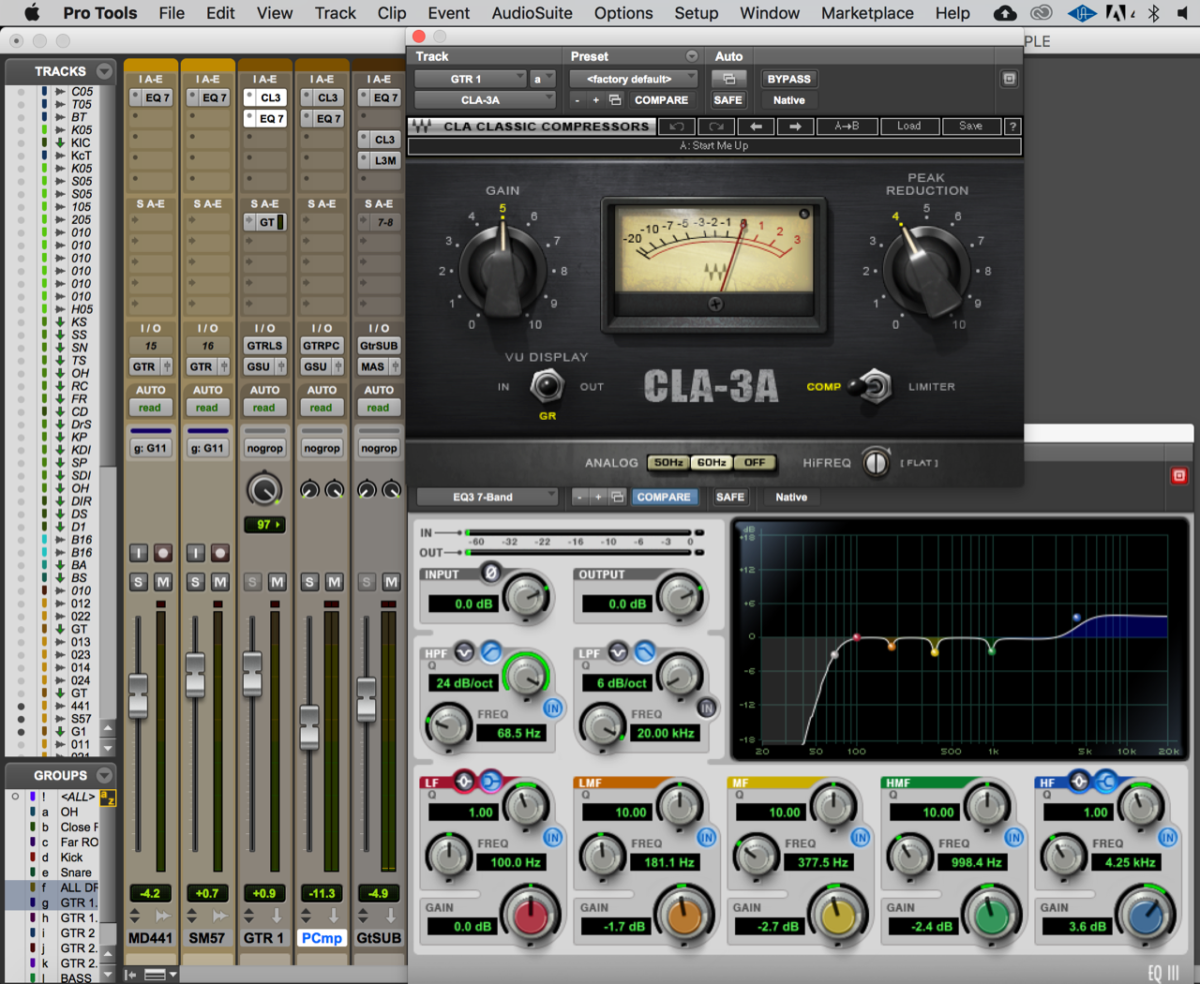This screenshot has height=984, width=1200.
Task: Click the input monitor button on the SM57 track
Action: click(195, 553)
